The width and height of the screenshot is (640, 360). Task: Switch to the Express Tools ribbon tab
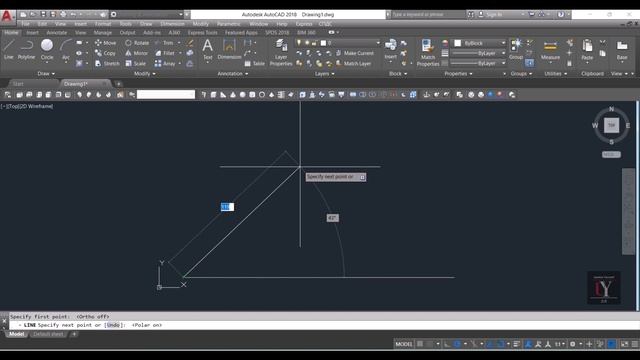pyautogui.click(x=202, y=33)
